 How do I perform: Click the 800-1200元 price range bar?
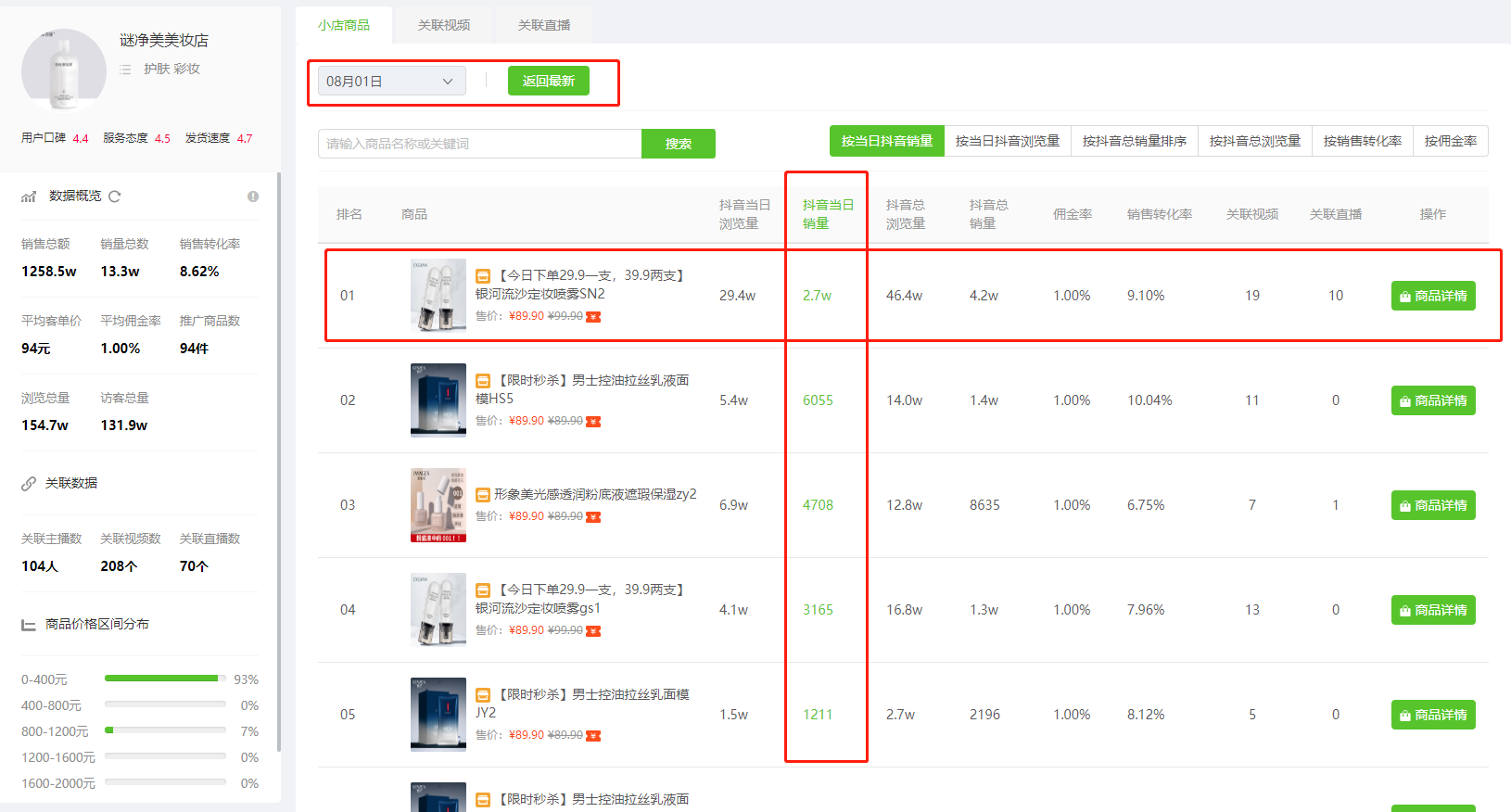[166, 730]
